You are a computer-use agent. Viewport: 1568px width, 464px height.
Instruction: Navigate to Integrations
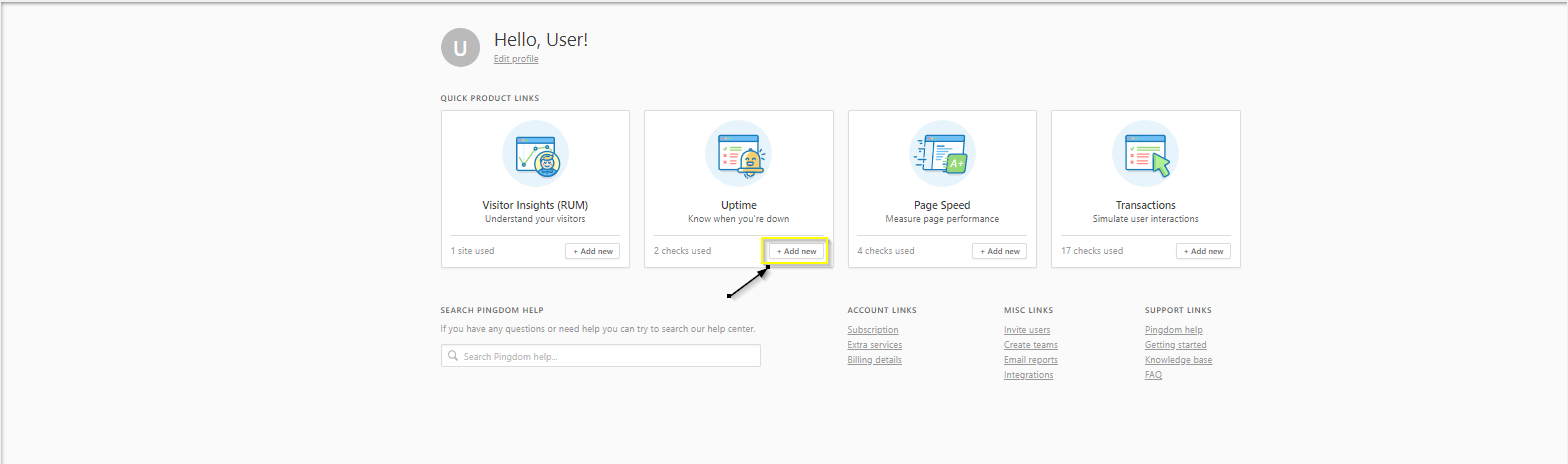pyautogui.click(x=1028, y=375)
